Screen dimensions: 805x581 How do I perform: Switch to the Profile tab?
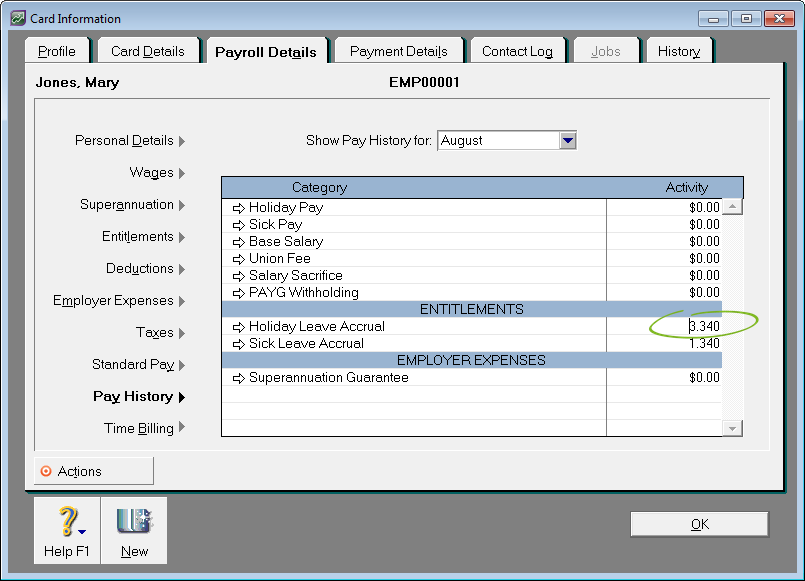point(57,51)
